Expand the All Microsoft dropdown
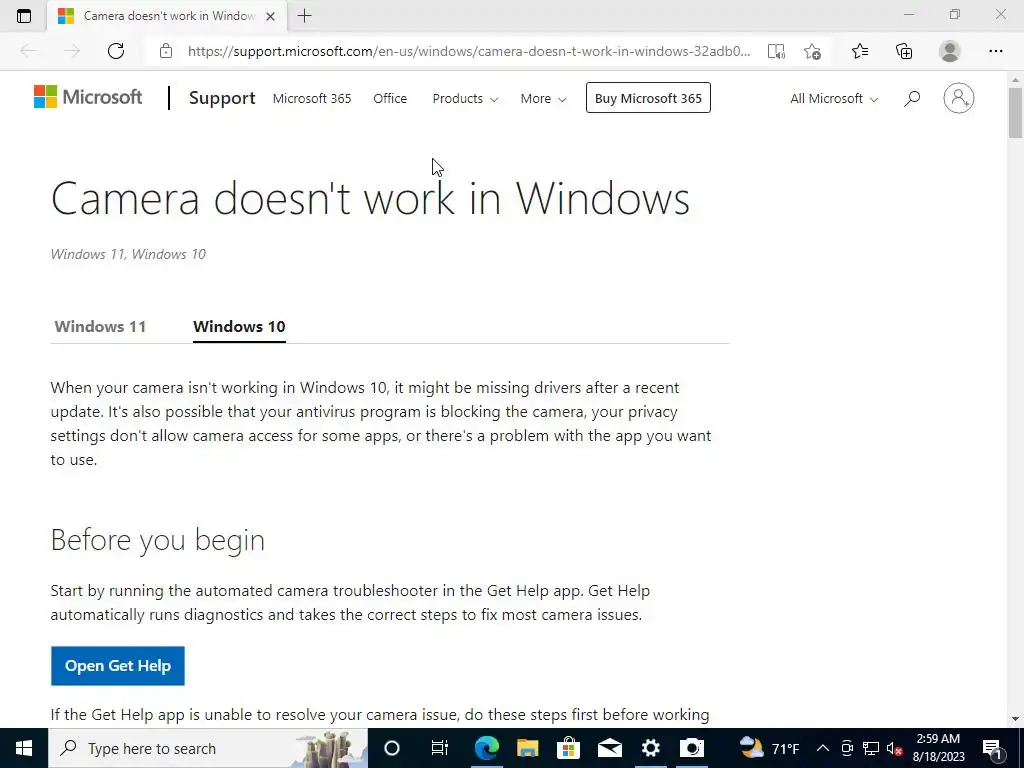This screenshot has width=1024, height=768. tap(834, 99)
